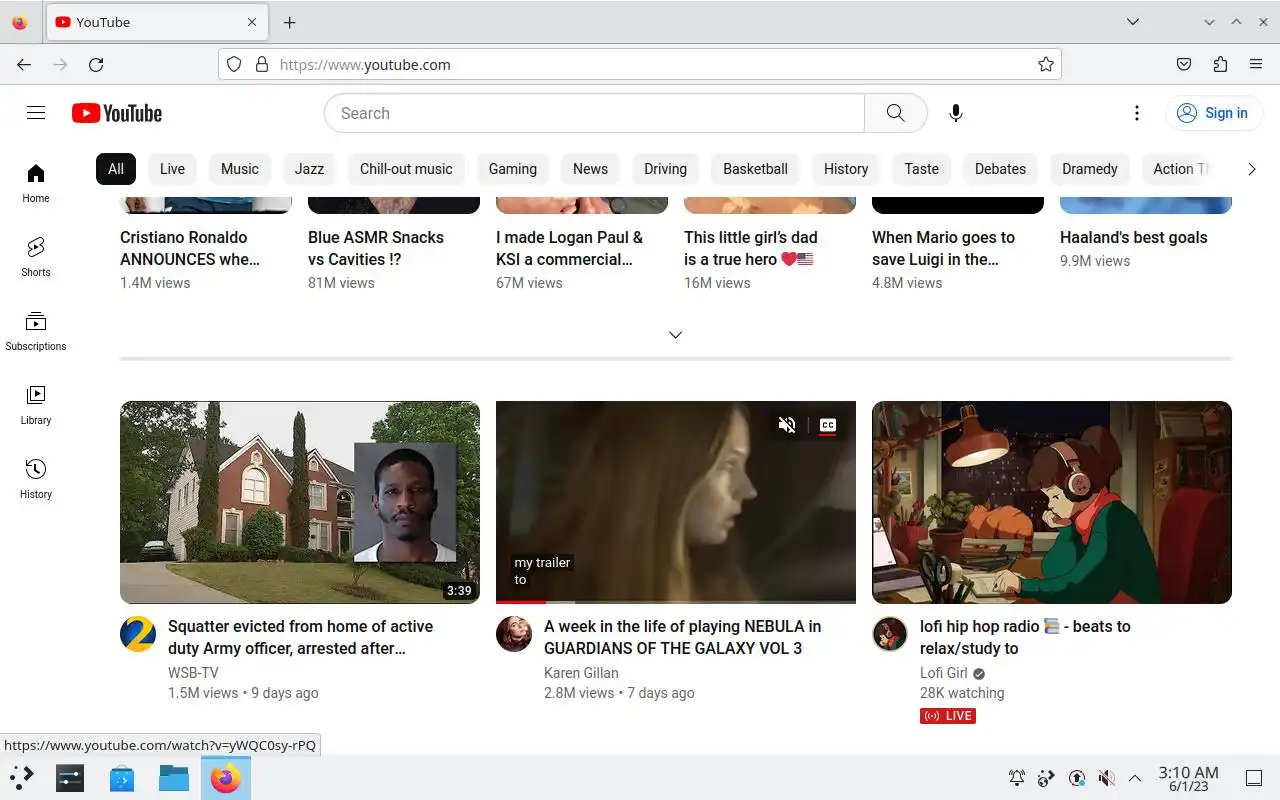Open the WSB-TV channel name link
The width and height of the screenshot is (1280, 800).
point(193,673)
